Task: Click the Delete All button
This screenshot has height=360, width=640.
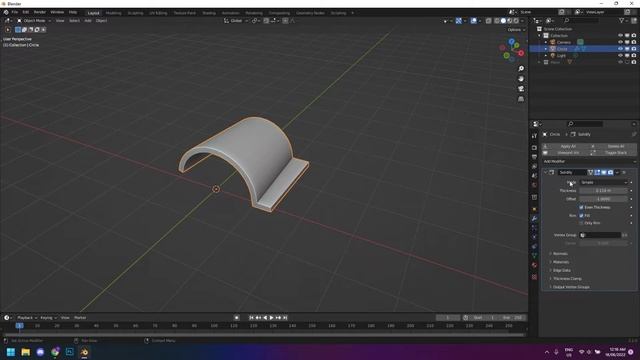Action: [613, 146]
